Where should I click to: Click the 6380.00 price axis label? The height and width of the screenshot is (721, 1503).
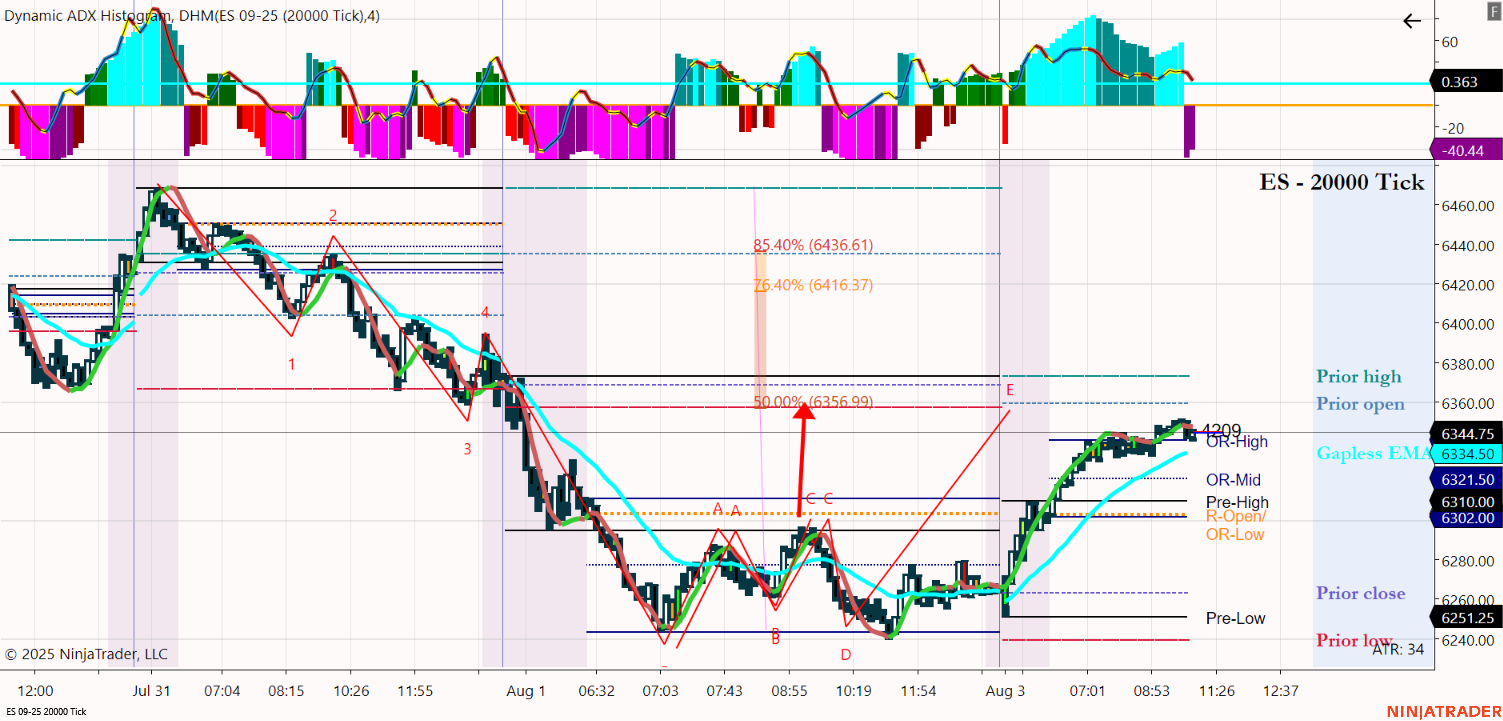[1468, 364]
